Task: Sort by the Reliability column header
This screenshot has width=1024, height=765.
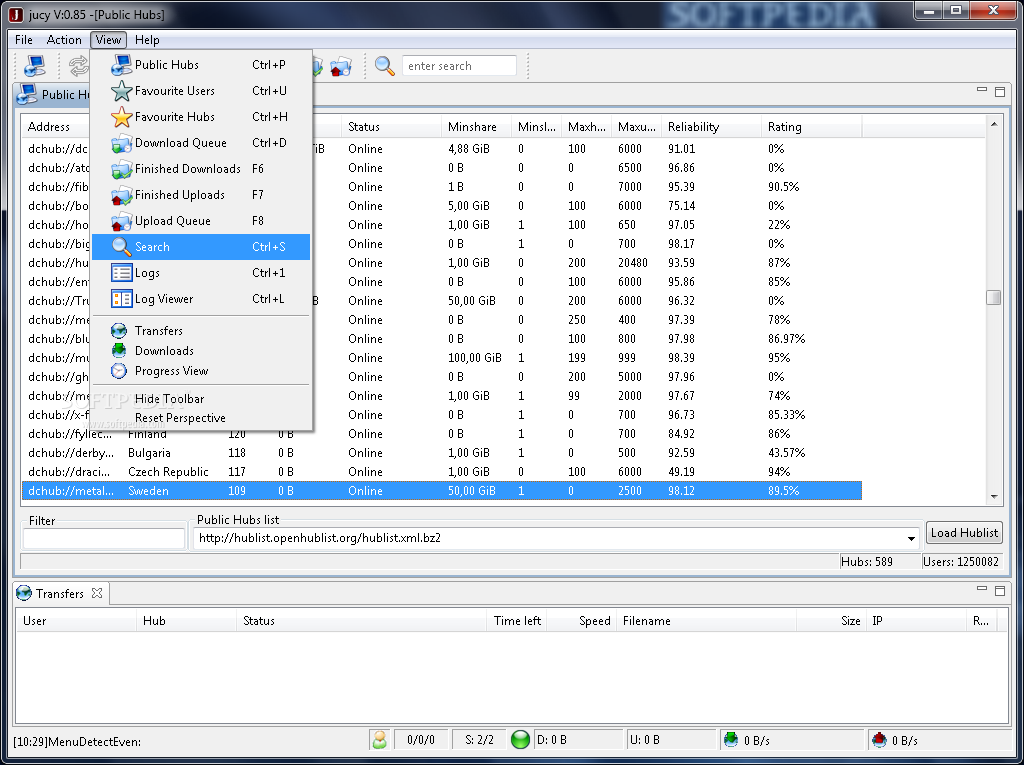Action: (711, 127)
